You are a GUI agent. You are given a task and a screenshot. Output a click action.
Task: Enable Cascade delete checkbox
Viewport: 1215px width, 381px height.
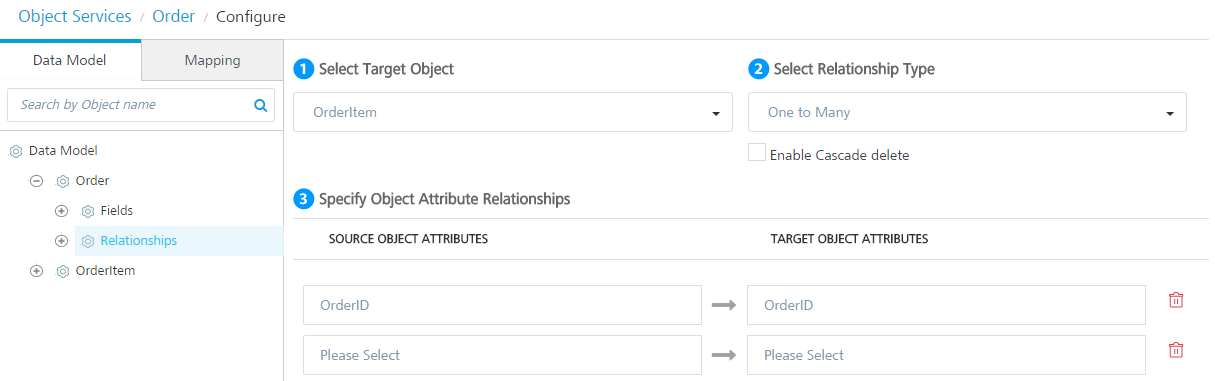coord(757,153)
